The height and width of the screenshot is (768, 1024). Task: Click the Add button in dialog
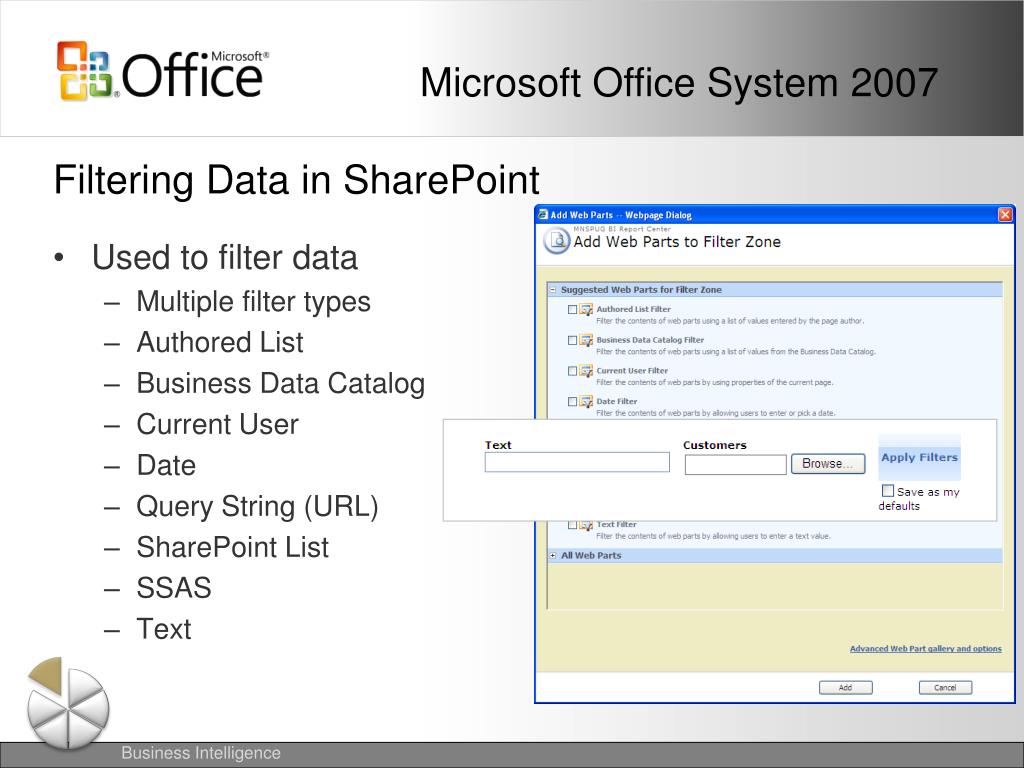point(846,688)
